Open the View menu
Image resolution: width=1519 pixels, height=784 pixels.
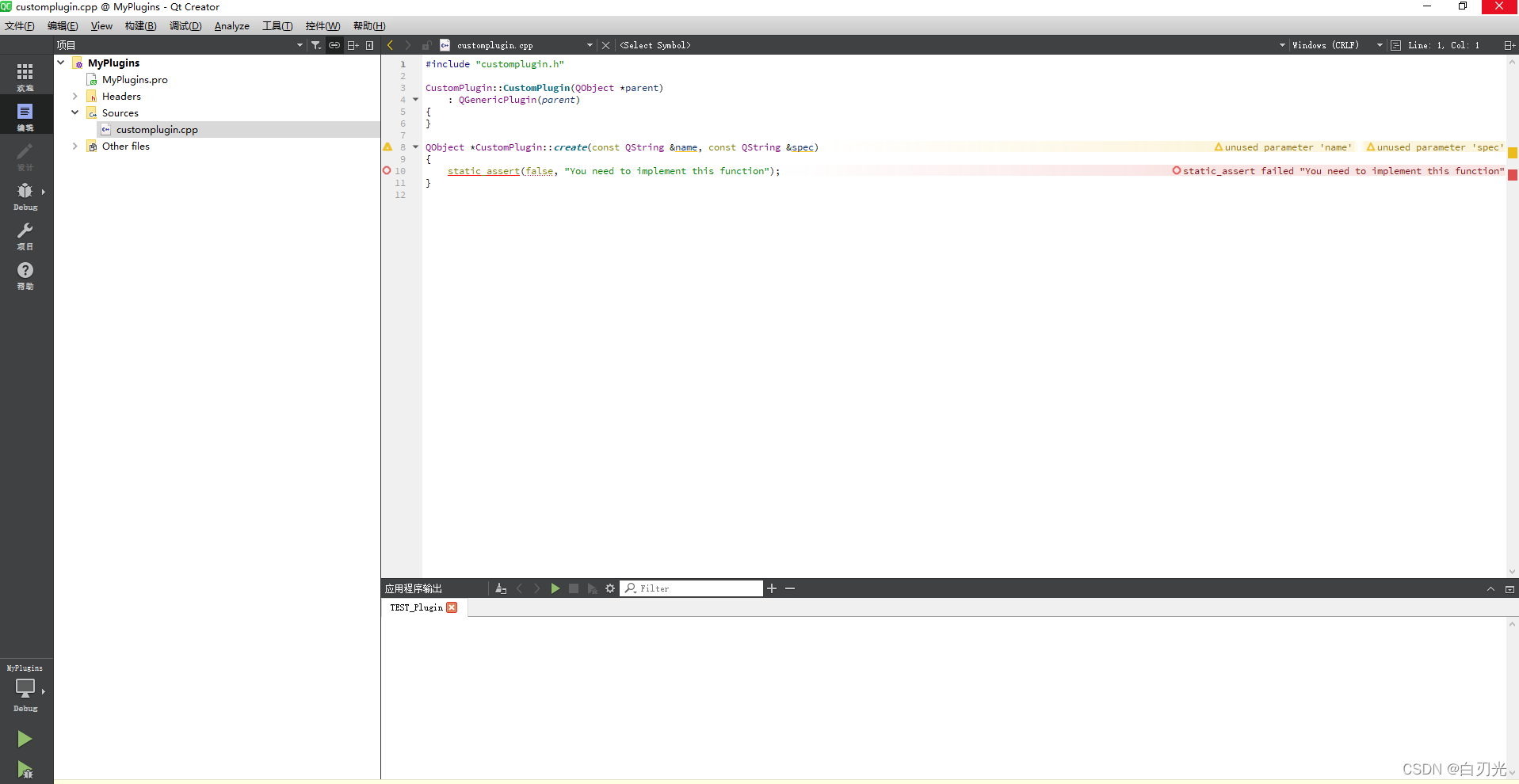[x=101, y=26]
